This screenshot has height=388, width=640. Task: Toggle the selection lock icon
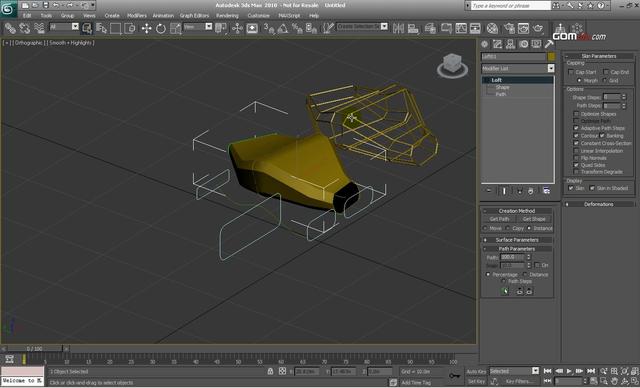pyautogui.click(x=270, y=371)
